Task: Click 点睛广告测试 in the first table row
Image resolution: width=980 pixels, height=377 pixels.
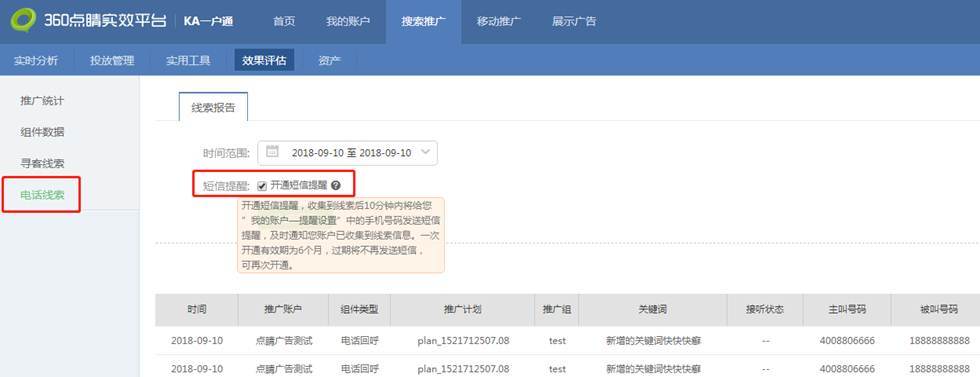Action: 283,341
